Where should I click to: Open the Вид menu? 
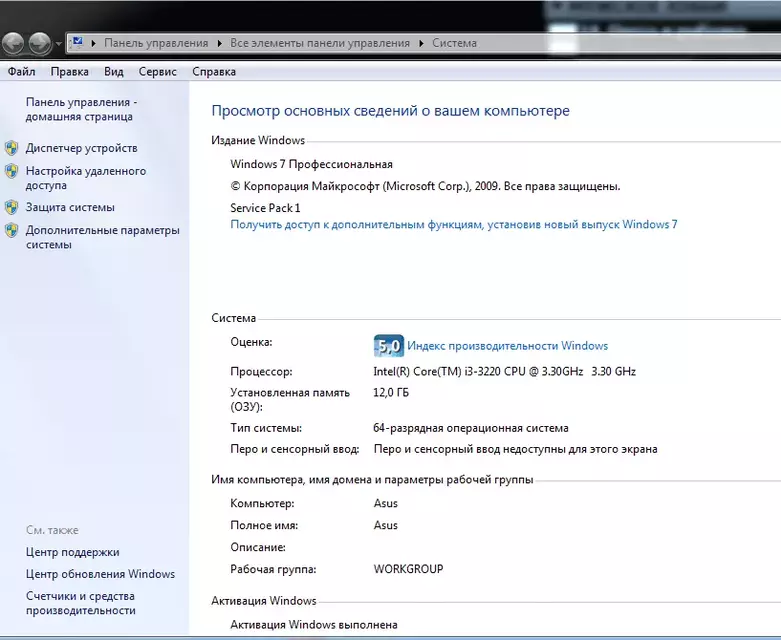[114, 72]
